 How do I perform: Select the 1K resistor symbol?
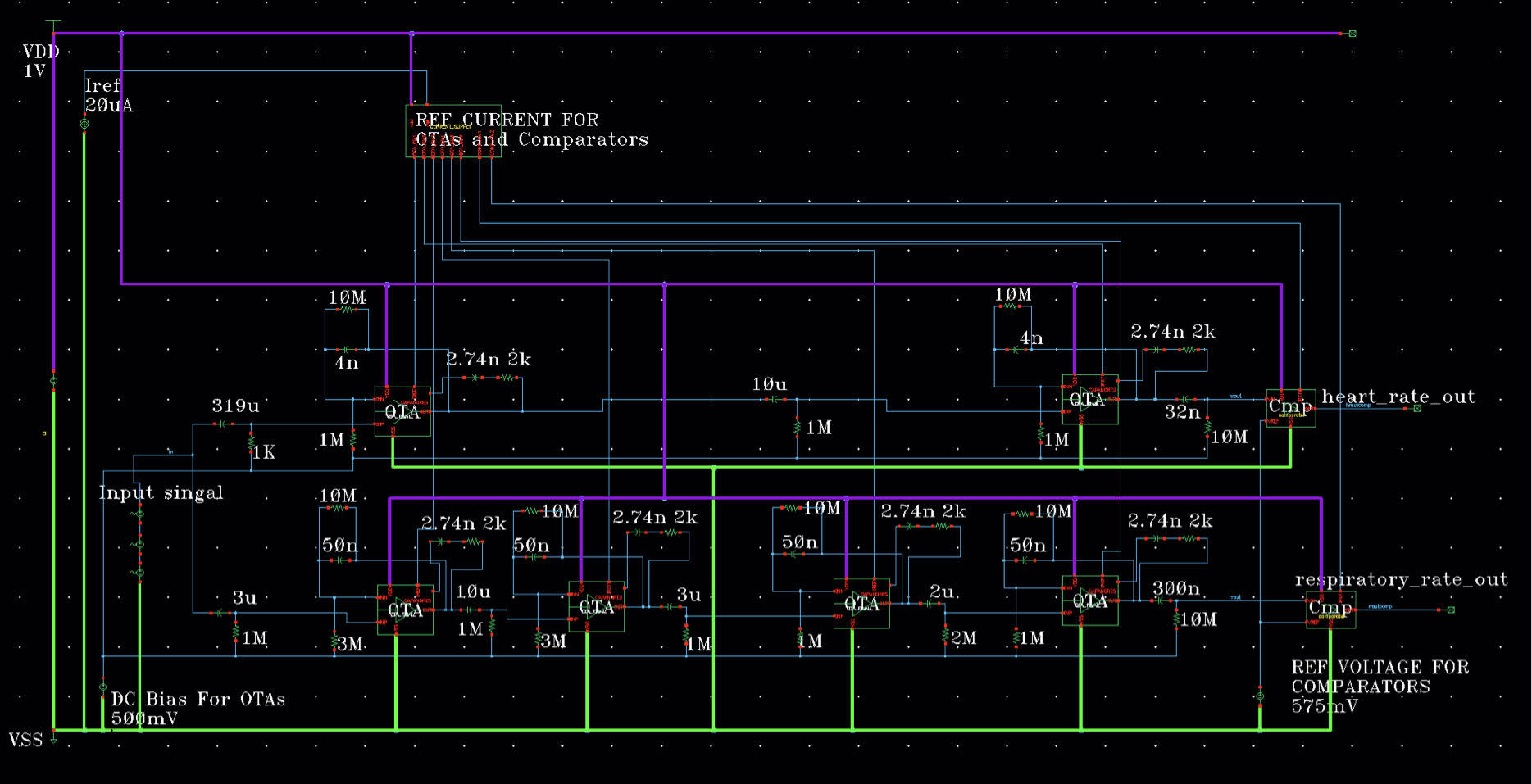pyautogui.click(x=251, y=443)
